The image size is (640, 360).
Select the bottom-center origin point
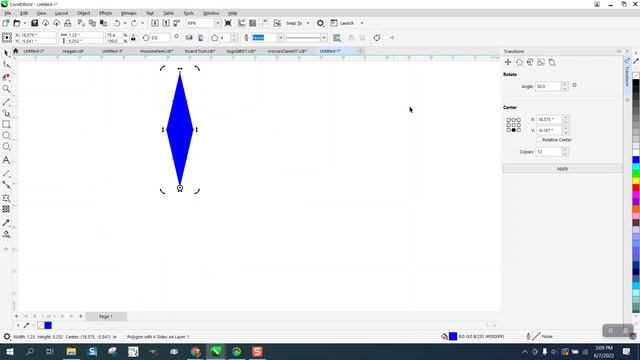tap(513, 130)
